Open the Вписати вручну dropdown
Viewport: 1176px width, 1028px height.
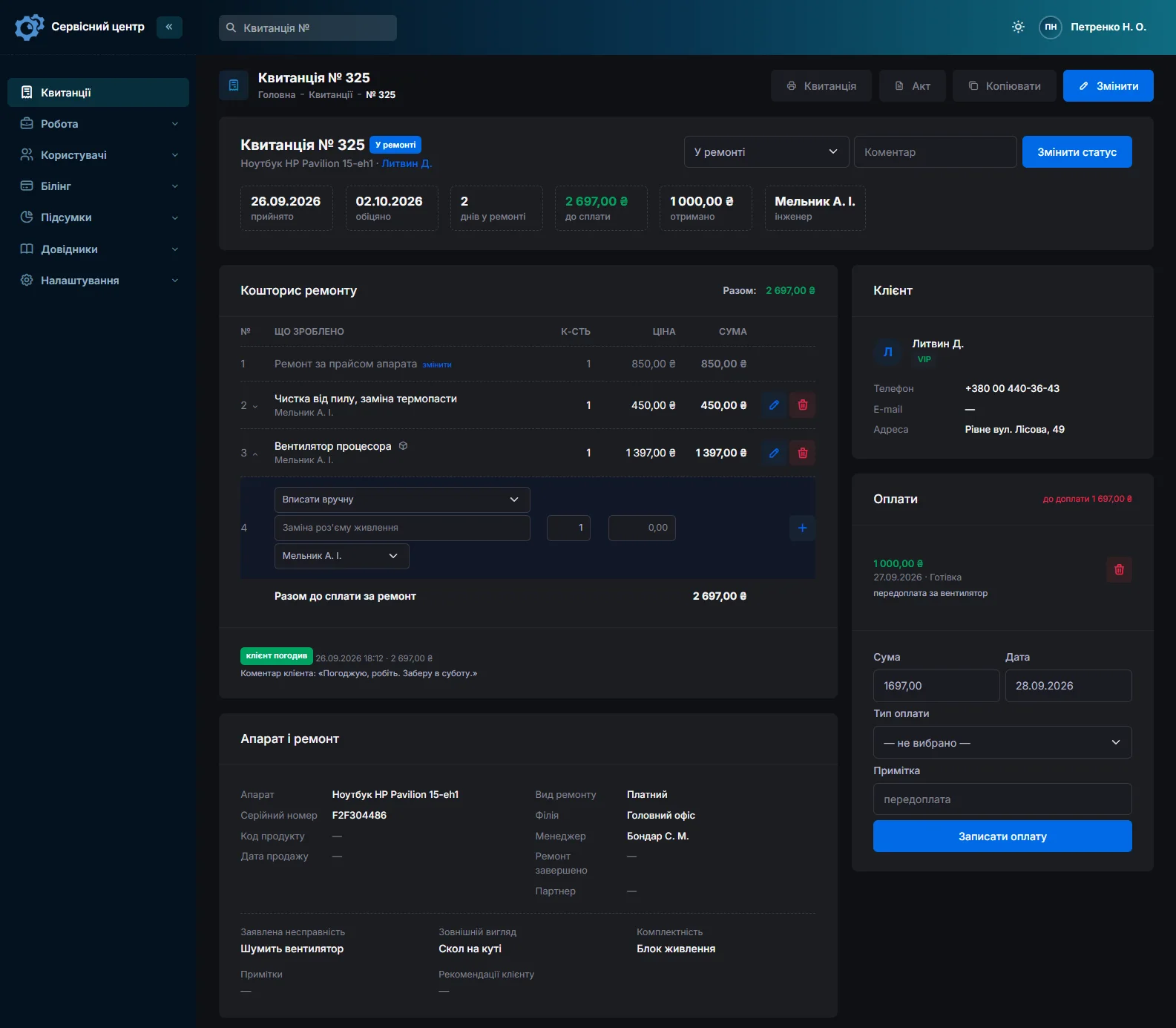402,500
